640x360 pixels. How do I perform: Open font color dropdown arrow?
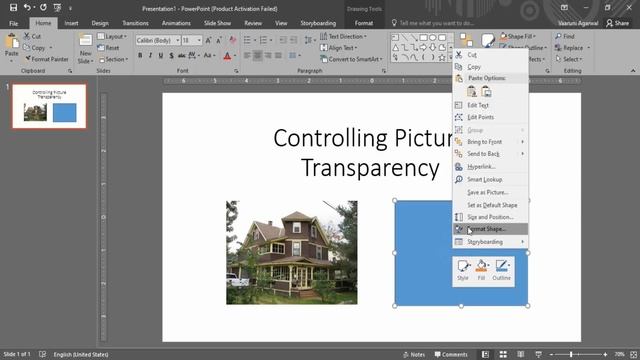coord(235,56)
